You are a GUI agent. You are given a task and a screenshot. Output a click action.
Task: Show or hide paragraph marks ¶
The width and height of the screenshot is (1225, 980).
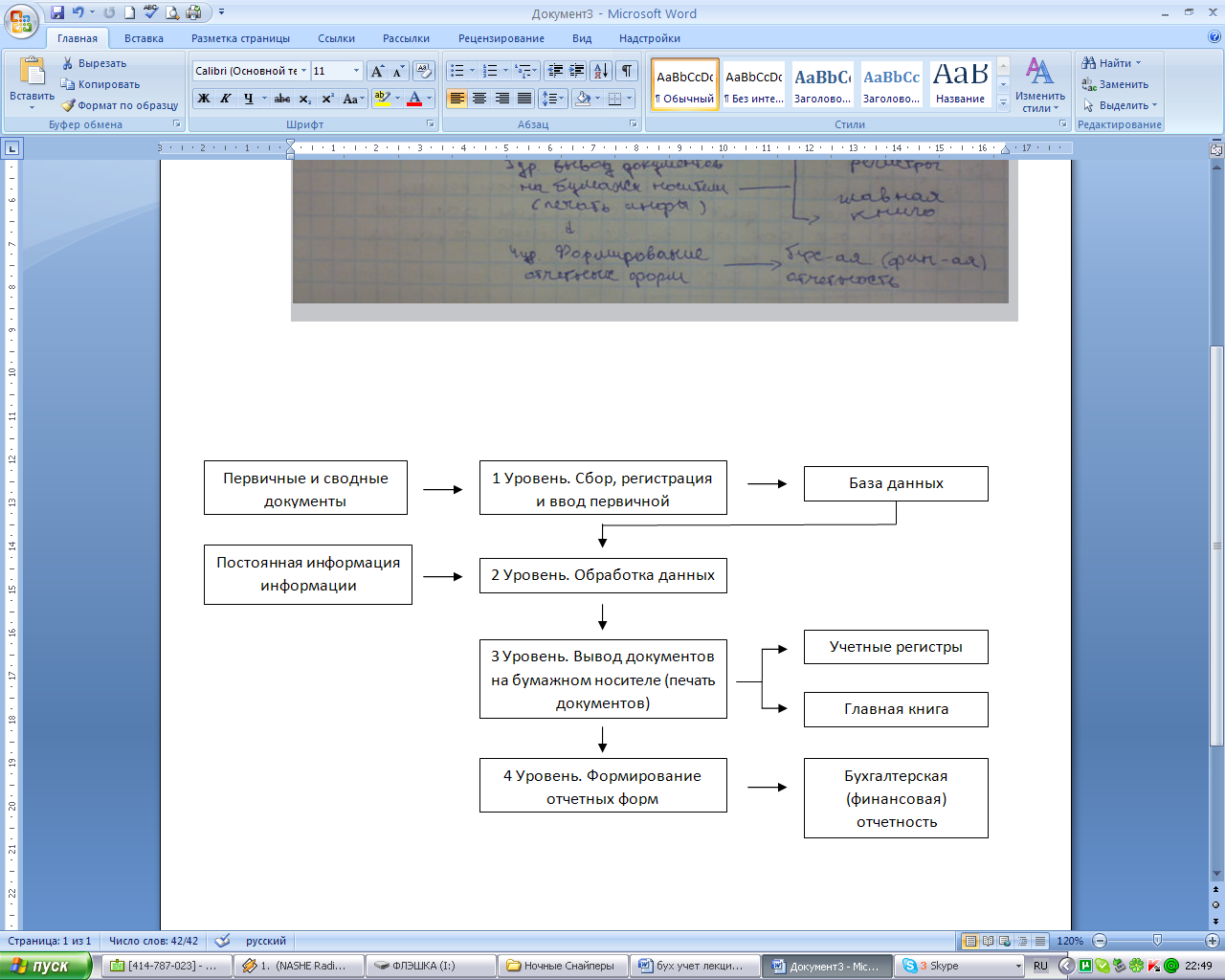(x=627, y=71)
